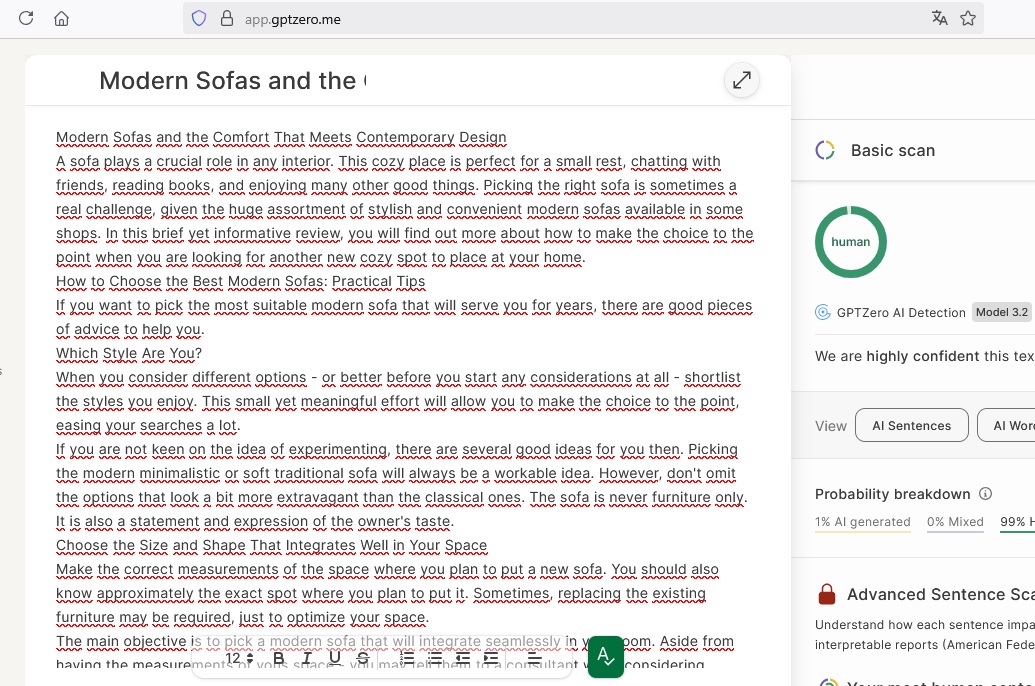Viewport: 1035px width, 686px height.
Task: Click the 1% AI generated bar
Action: pos(862,522)
